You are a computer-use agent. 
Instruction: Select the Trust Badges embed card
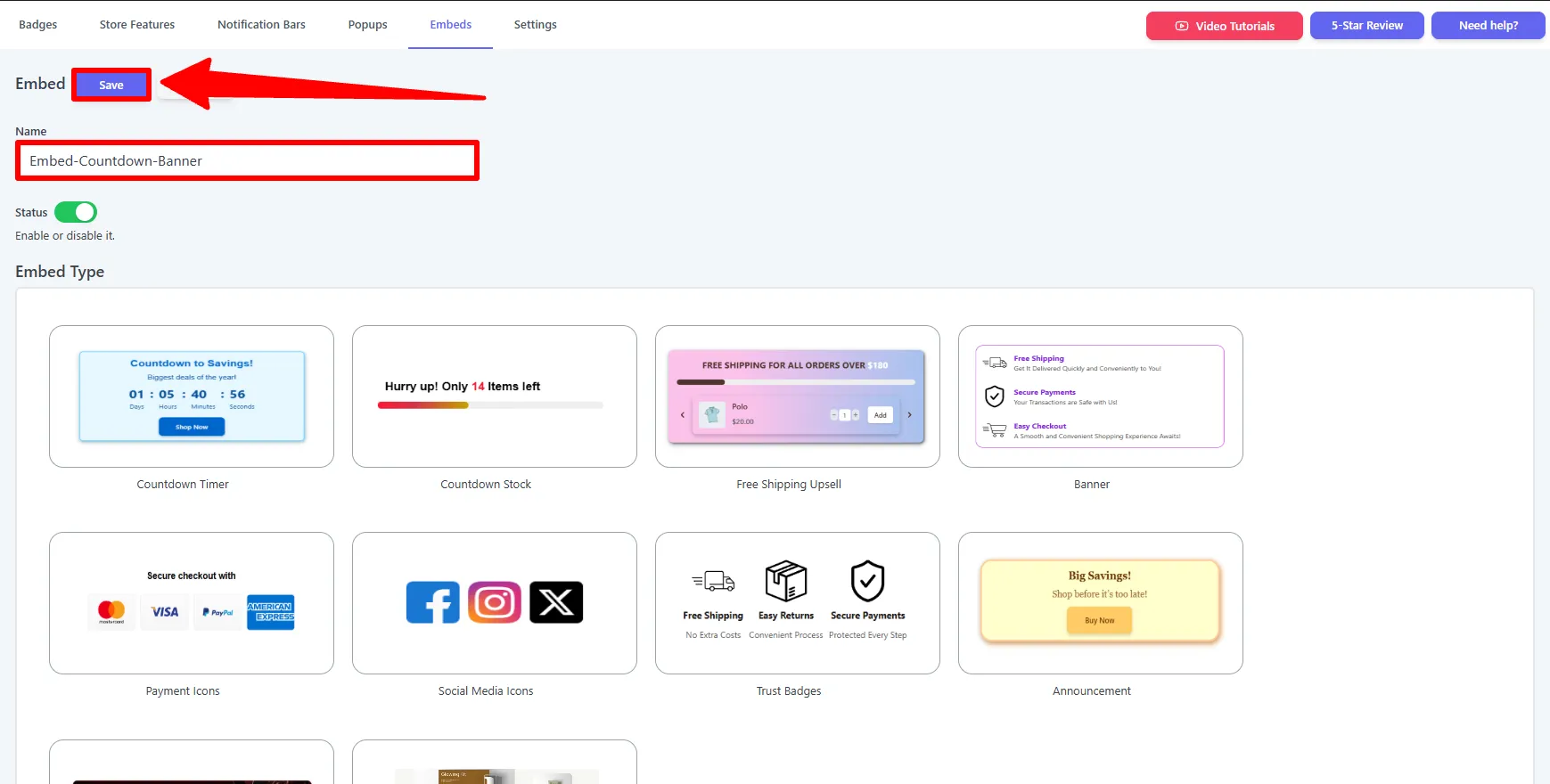[798, 603]
